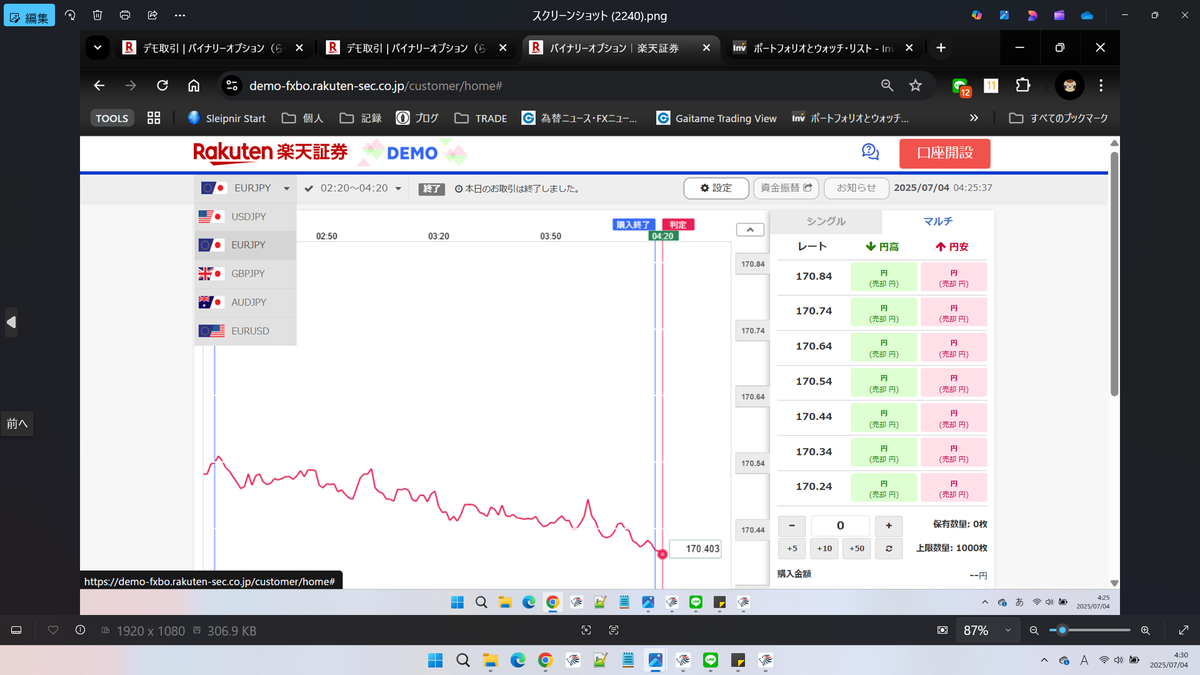The image size is (1200, 675).
Task: Print the image from Photos toolbar
Action: click(x=124, y=16)
